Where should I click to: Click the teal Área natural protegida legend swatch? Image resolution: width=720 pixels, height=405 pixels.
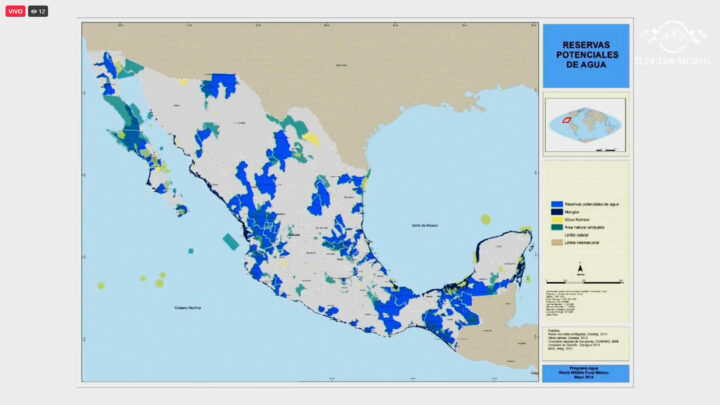[x=556, y=228]
